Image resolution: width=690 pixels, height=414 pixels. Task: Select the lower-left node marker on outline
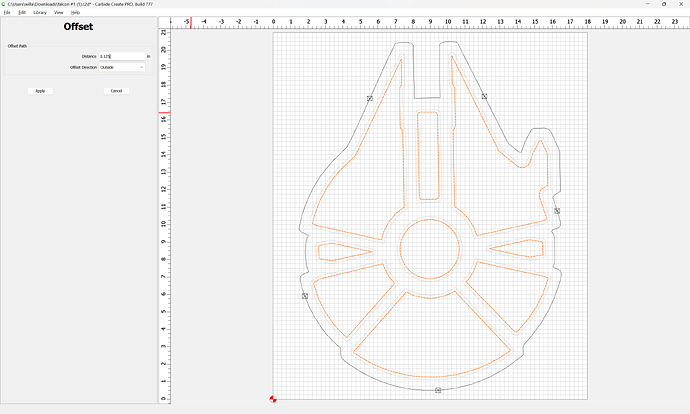pyautogui.click(x=305, y=296)
